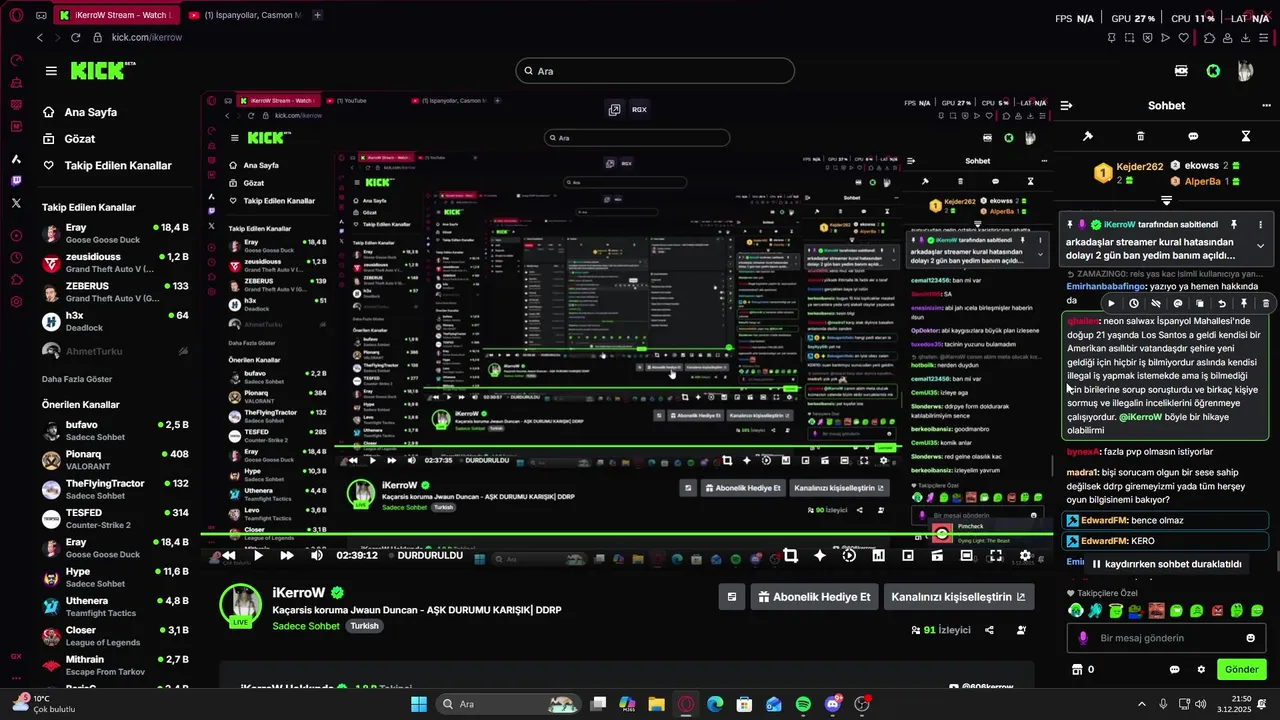1280x720 pixels.
Task: Open the chat moderation hammer tool
Action: pos(1088,136)
